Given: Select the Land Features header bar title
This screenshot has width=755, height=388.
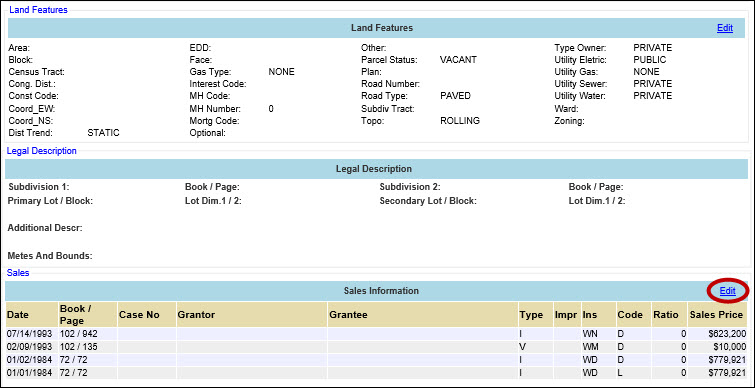Looking at the screenshot, I should (382, 28).
